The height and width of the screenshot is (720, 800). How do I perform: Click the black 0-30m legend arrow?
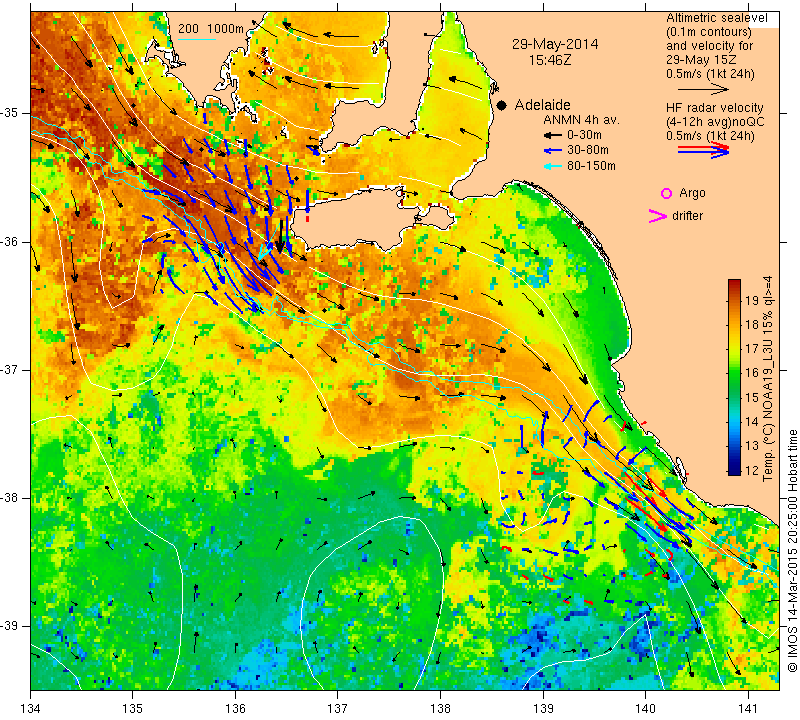click(x=552, y=135)
